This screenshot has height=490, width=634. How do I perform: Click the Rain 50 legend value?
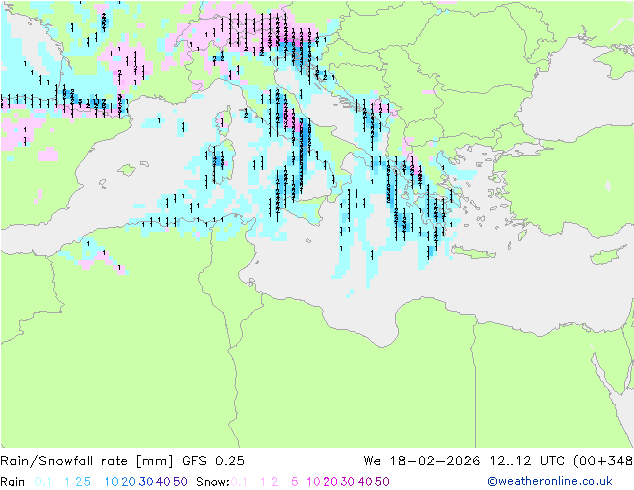[180, 482]
